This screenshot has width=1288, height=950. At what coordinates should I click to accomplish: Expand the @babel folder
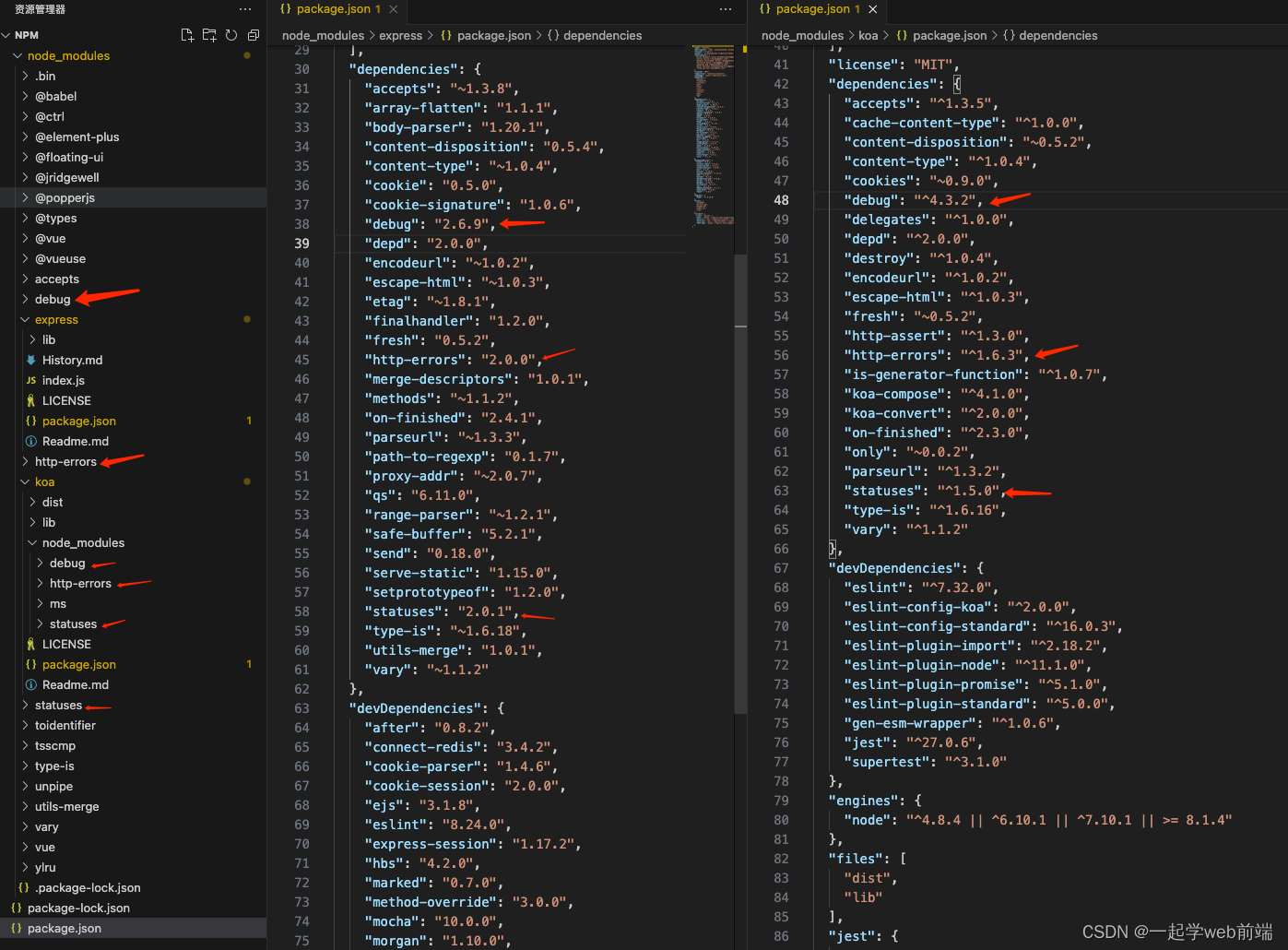(x=25, y=96)
